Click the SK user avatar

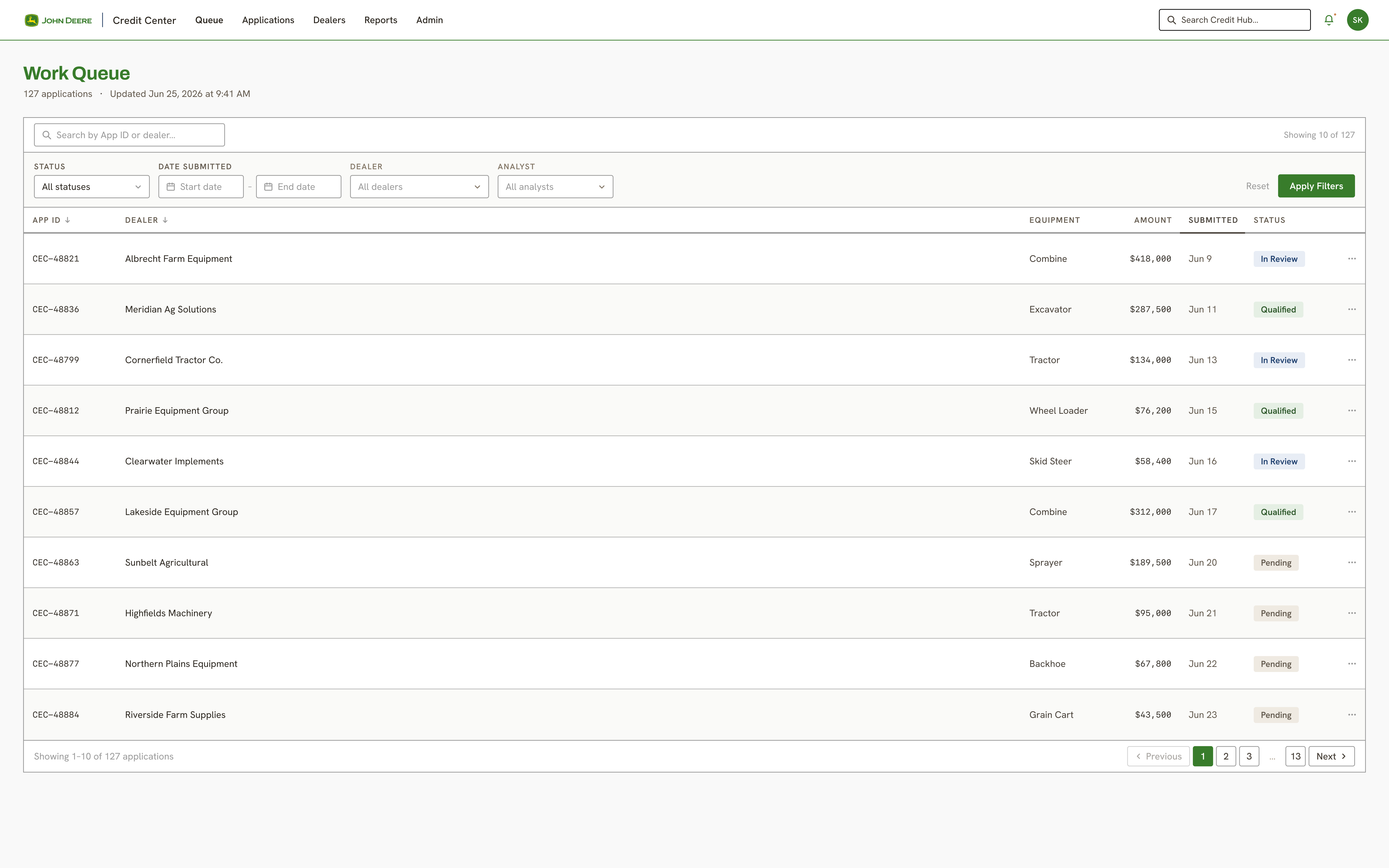(1357, 20)
